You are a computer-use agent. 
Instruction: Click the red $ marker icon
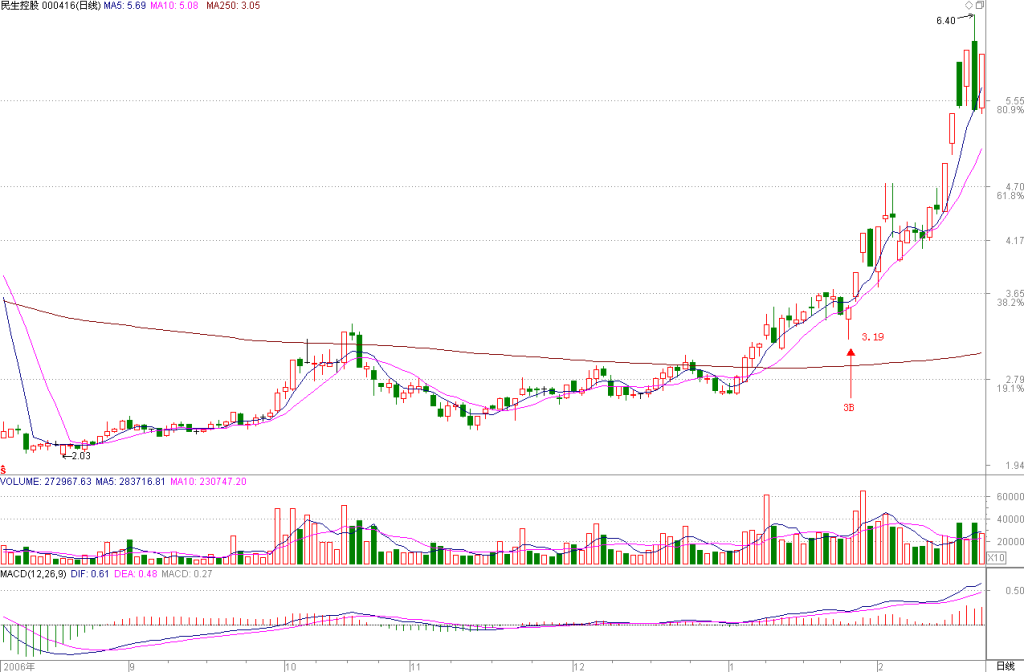click(x=3, y=469)
